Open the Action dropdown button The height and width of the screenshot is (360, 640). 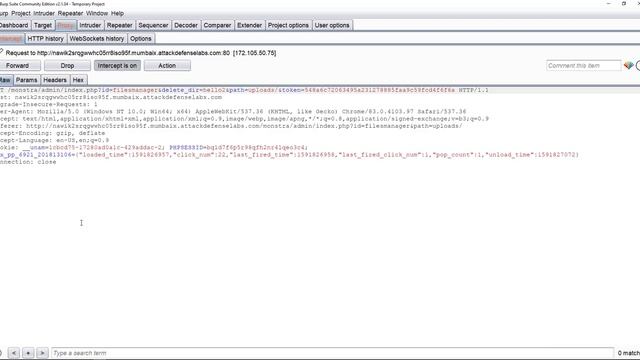click(x=167, y=66)
